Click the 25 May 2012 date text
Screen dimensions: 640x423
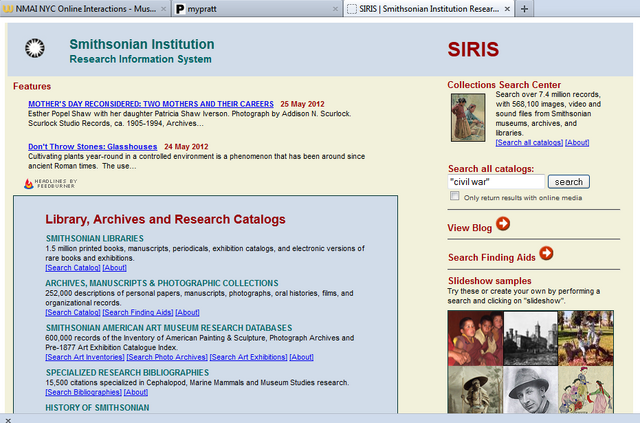tap(302, 104)
